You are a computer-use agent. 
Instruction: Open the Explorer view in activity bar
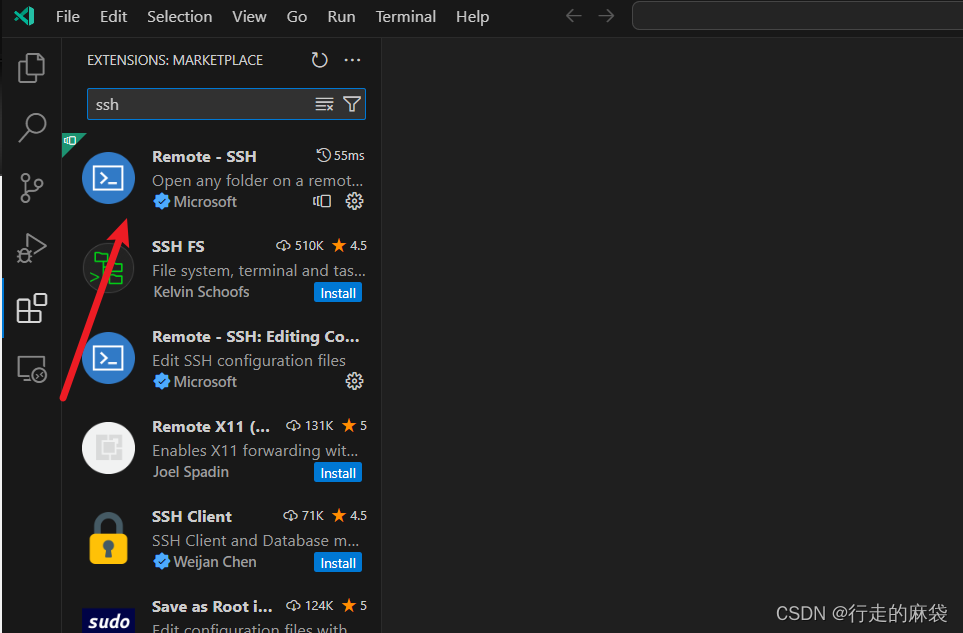(31, 68)
